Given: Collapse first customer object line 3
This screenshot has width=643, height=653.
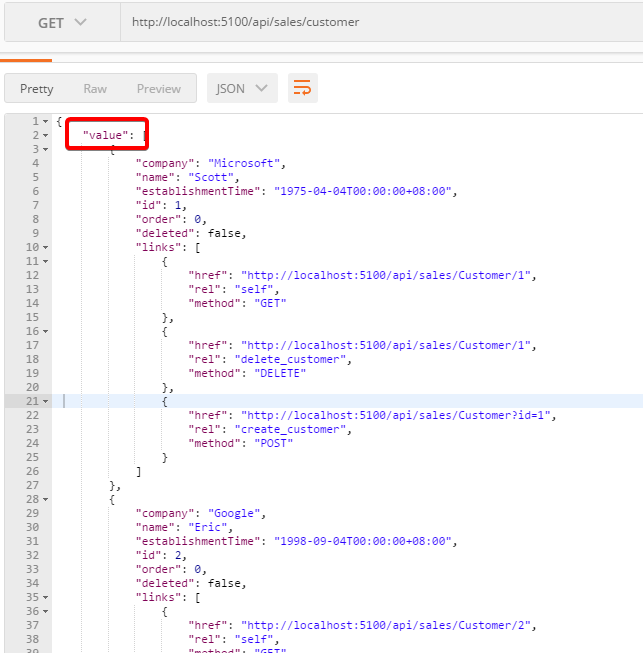Looking at the screenshot, I should 46,150.
